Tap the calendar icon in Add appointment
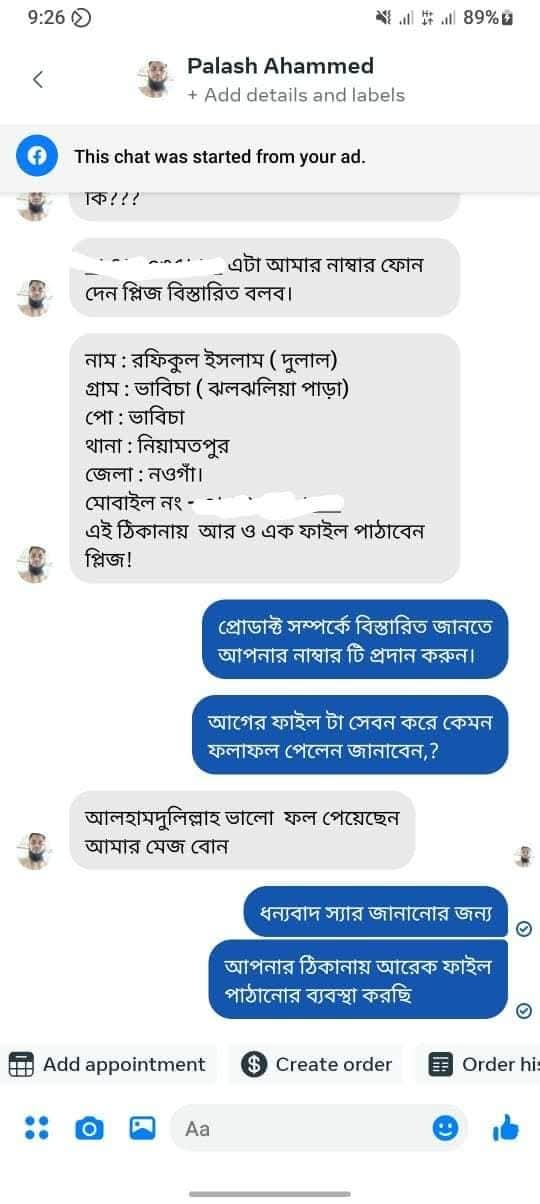 click(21, 1065)
